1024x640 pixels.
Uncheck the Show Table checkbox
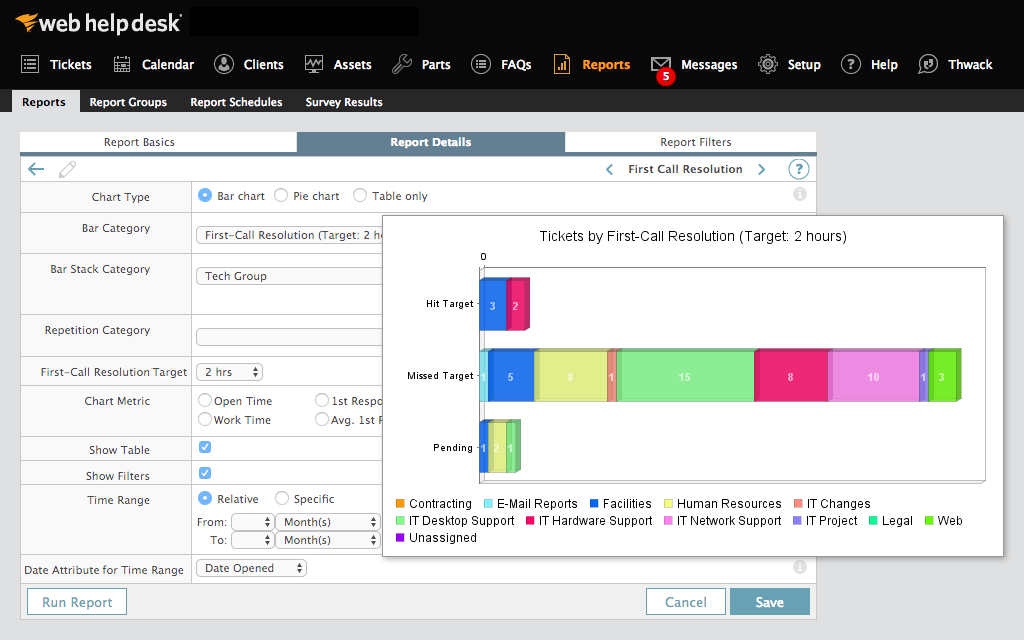coord(204,447)
